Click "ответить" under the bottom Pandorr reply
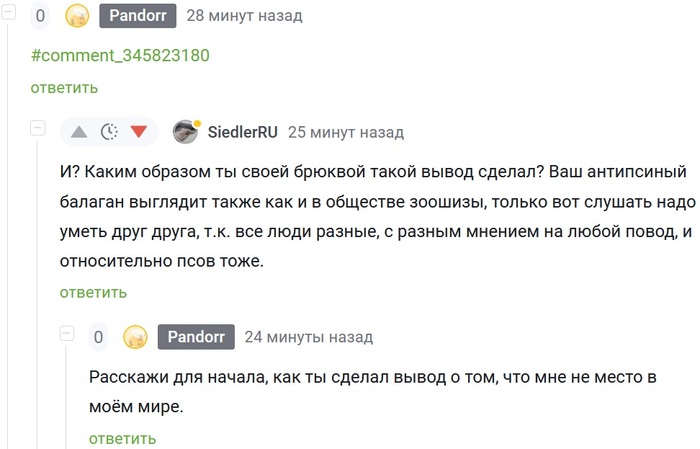Image resolution: width=700 pixels, height=449 pixels. tap(122, 438)
